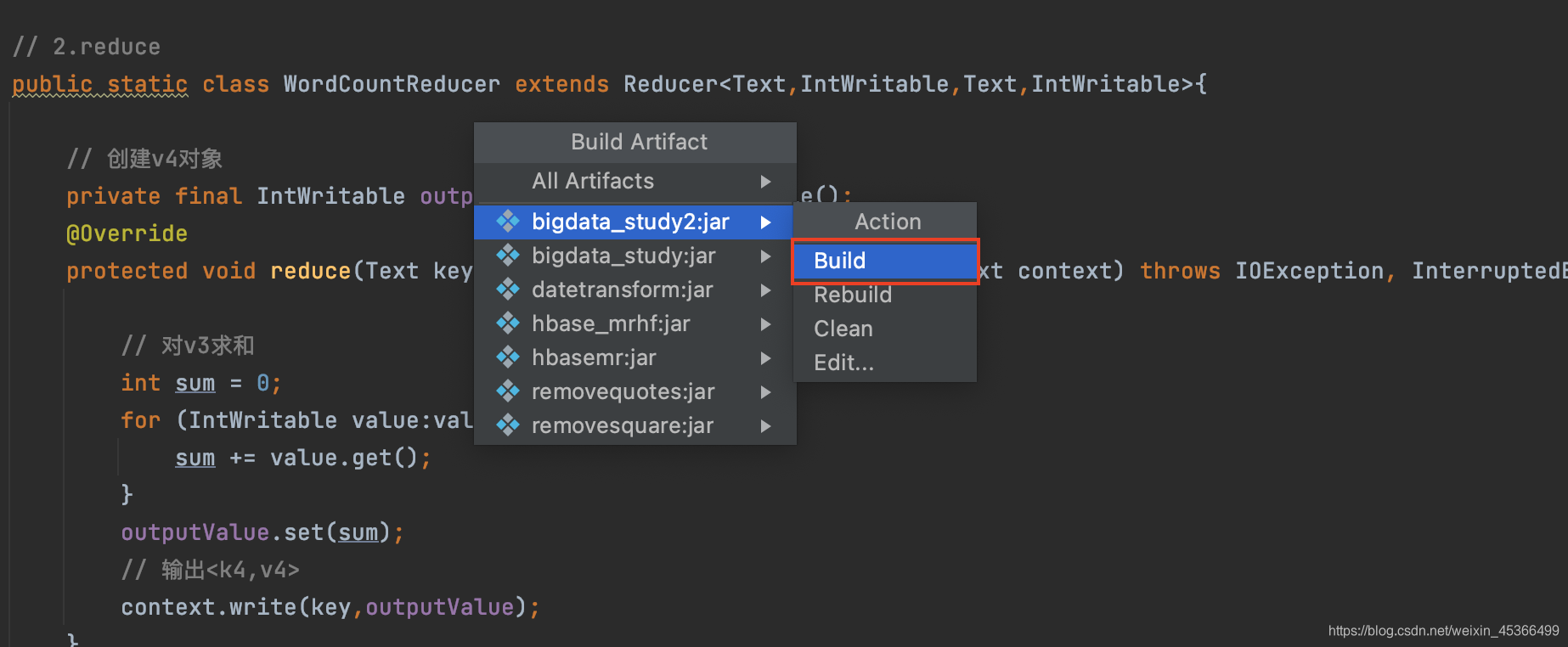The width and height of the screenshot is (1568, 647).
Task: Click the removesquare:jar artifact icon
Action: [508, 425]
